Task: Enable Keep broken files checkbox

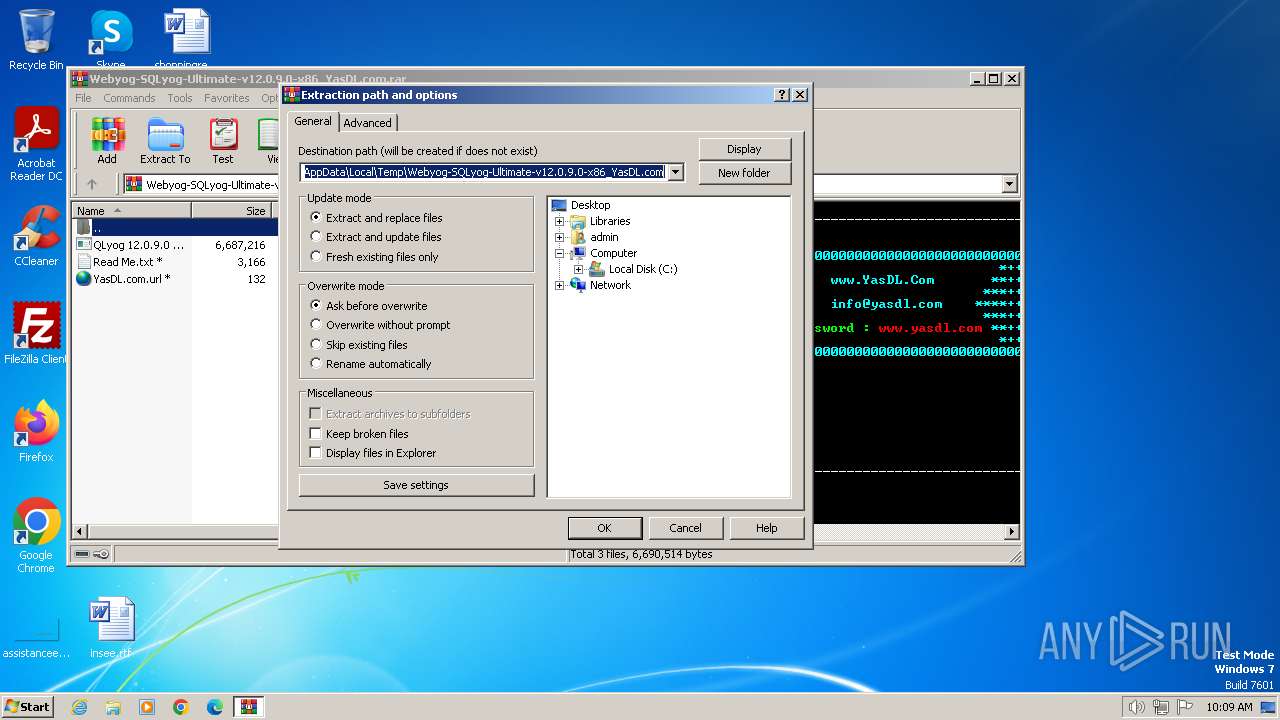Action: click(x=316, y=434)
